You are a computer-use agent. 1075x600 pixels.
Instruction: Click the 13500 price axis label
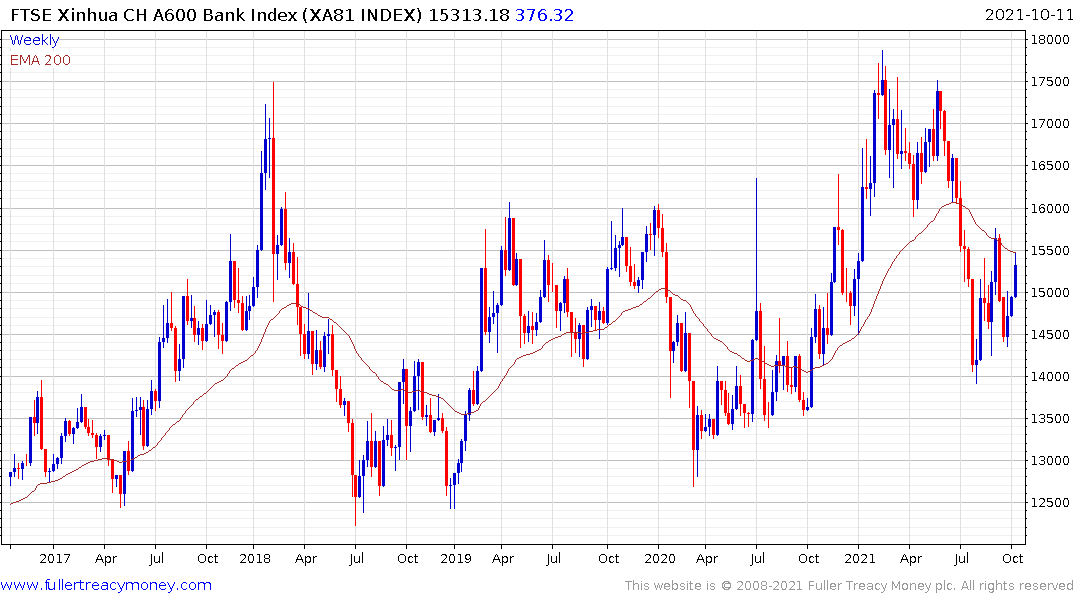pos(1050,419)
